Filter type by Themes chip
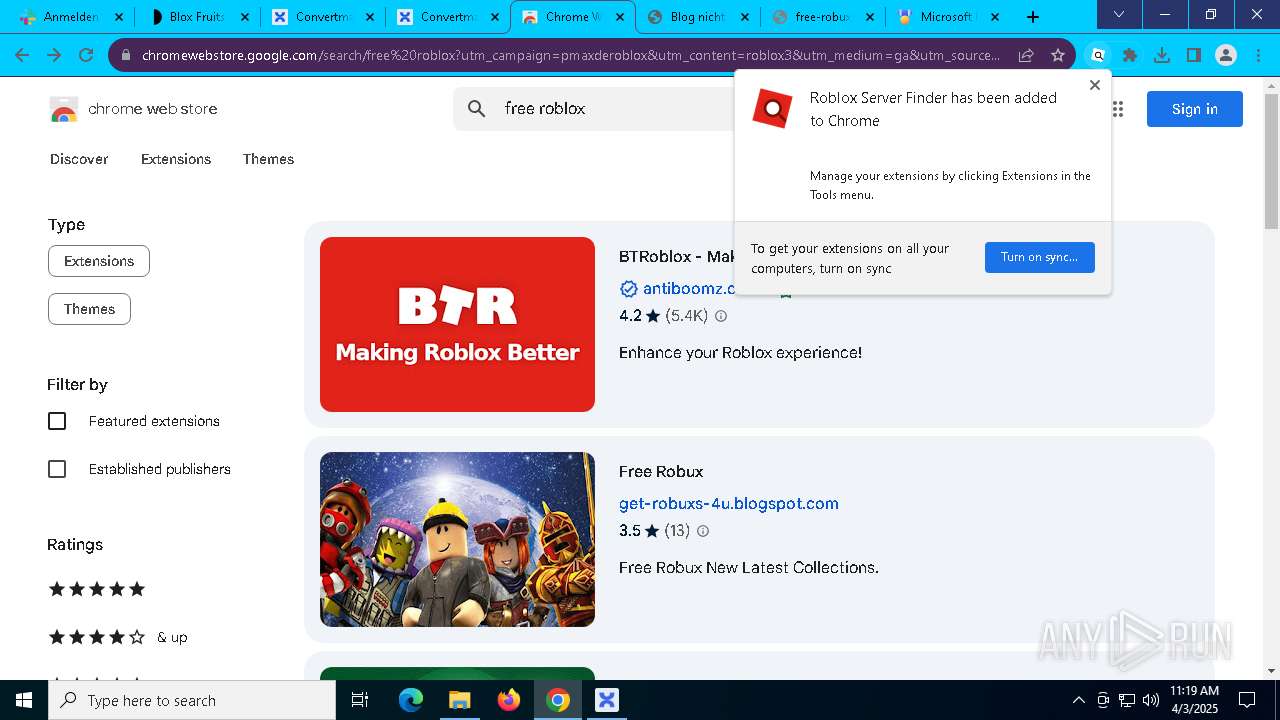1280x720 pixels. point(89,309)
